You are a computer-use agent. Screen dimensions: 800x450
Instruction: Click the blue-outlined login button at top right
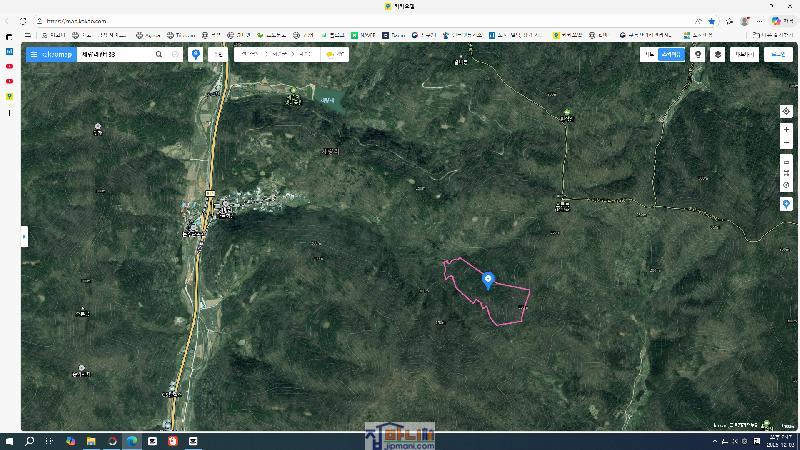coord(777,55)
